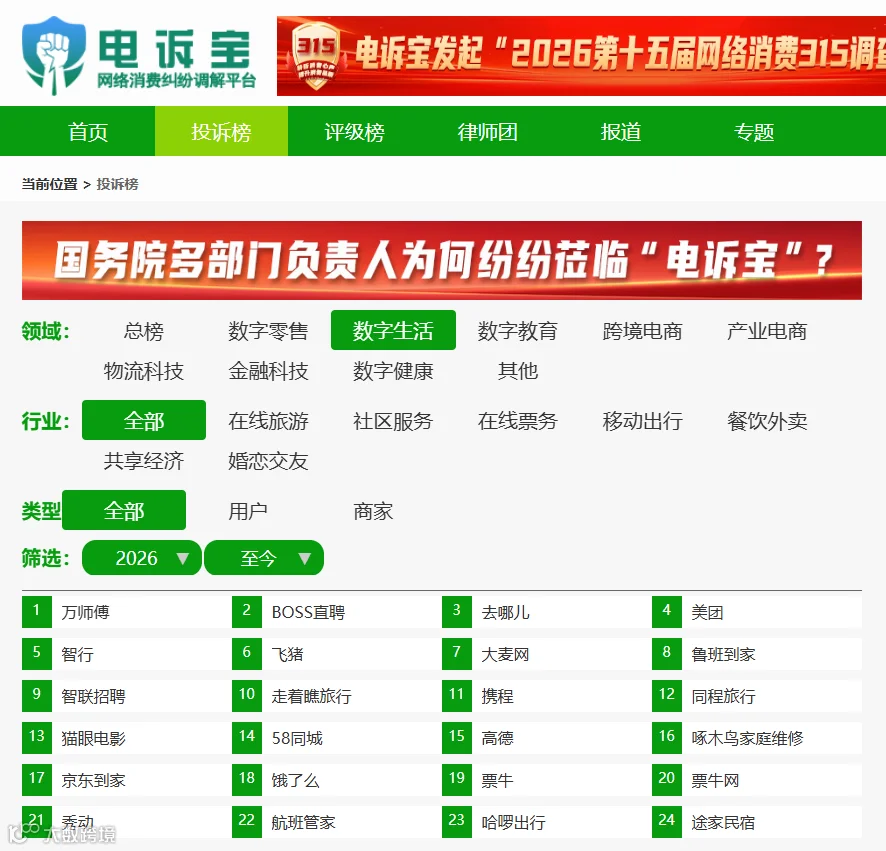This screenshot has width=886, height=851.
Task: Open rank 24 entry 途家民宿
Action: point(723,822)
